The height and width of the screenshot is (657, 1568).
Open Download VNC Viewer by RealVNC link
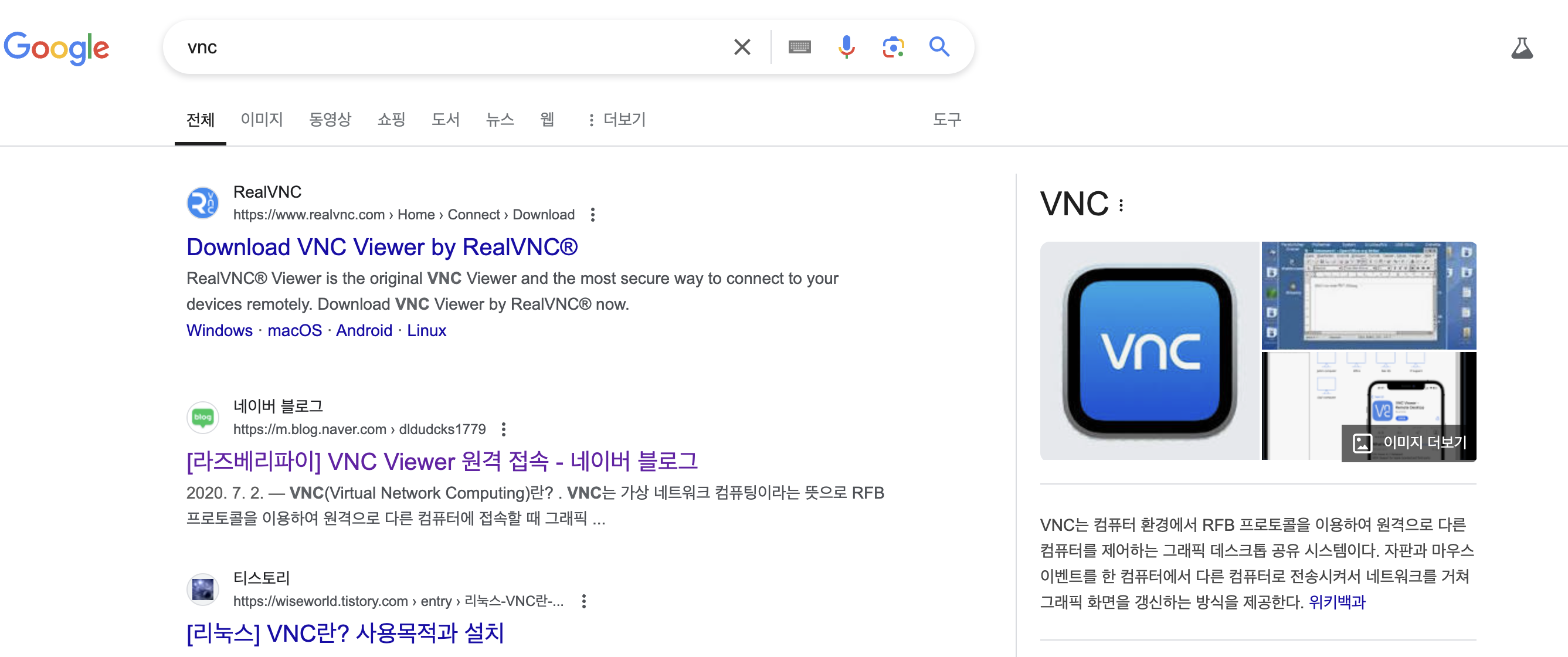click(382, 247)
